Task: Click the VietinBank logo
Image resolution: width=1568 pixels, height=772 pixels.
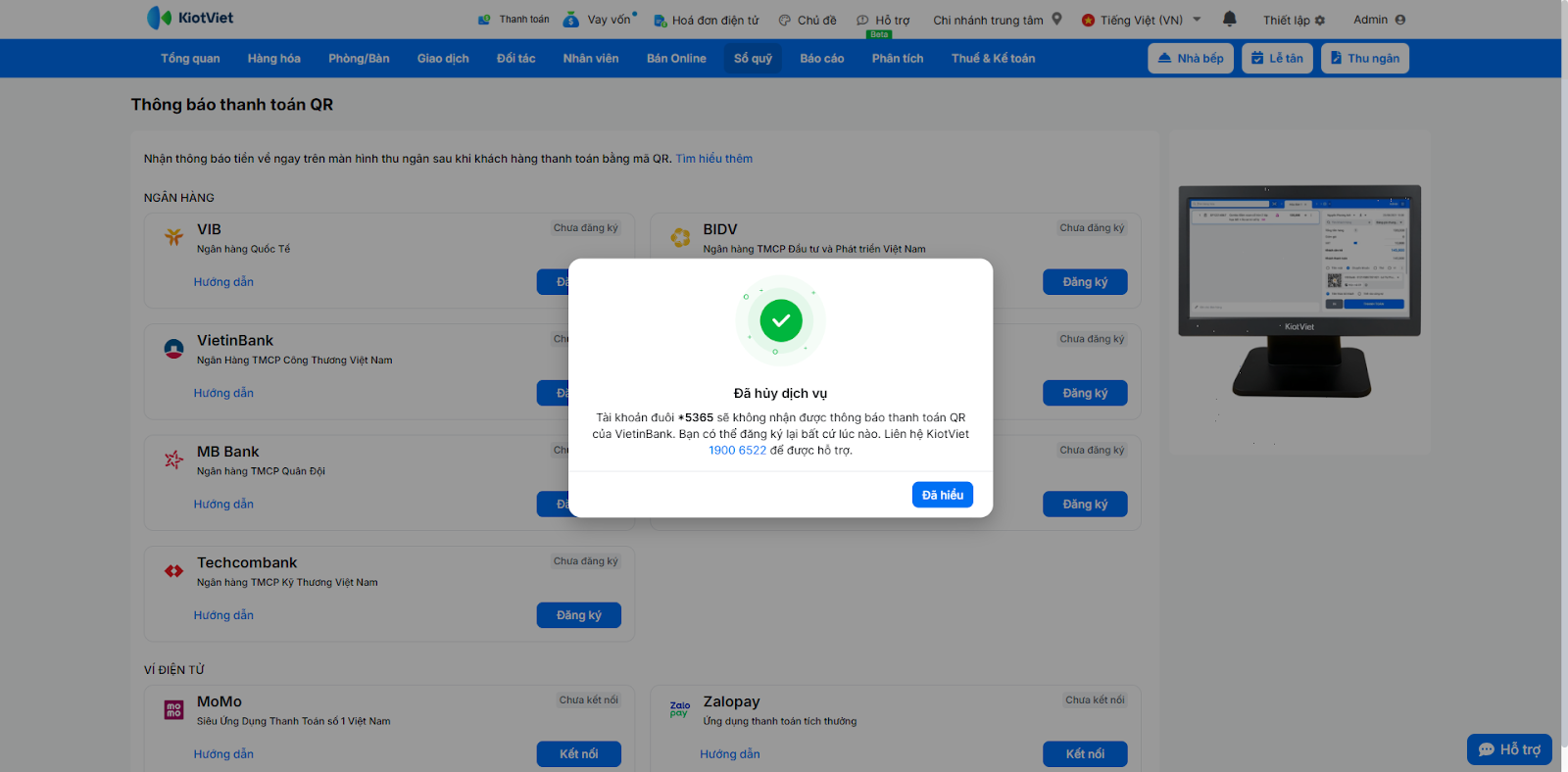Action: point(173,349)
